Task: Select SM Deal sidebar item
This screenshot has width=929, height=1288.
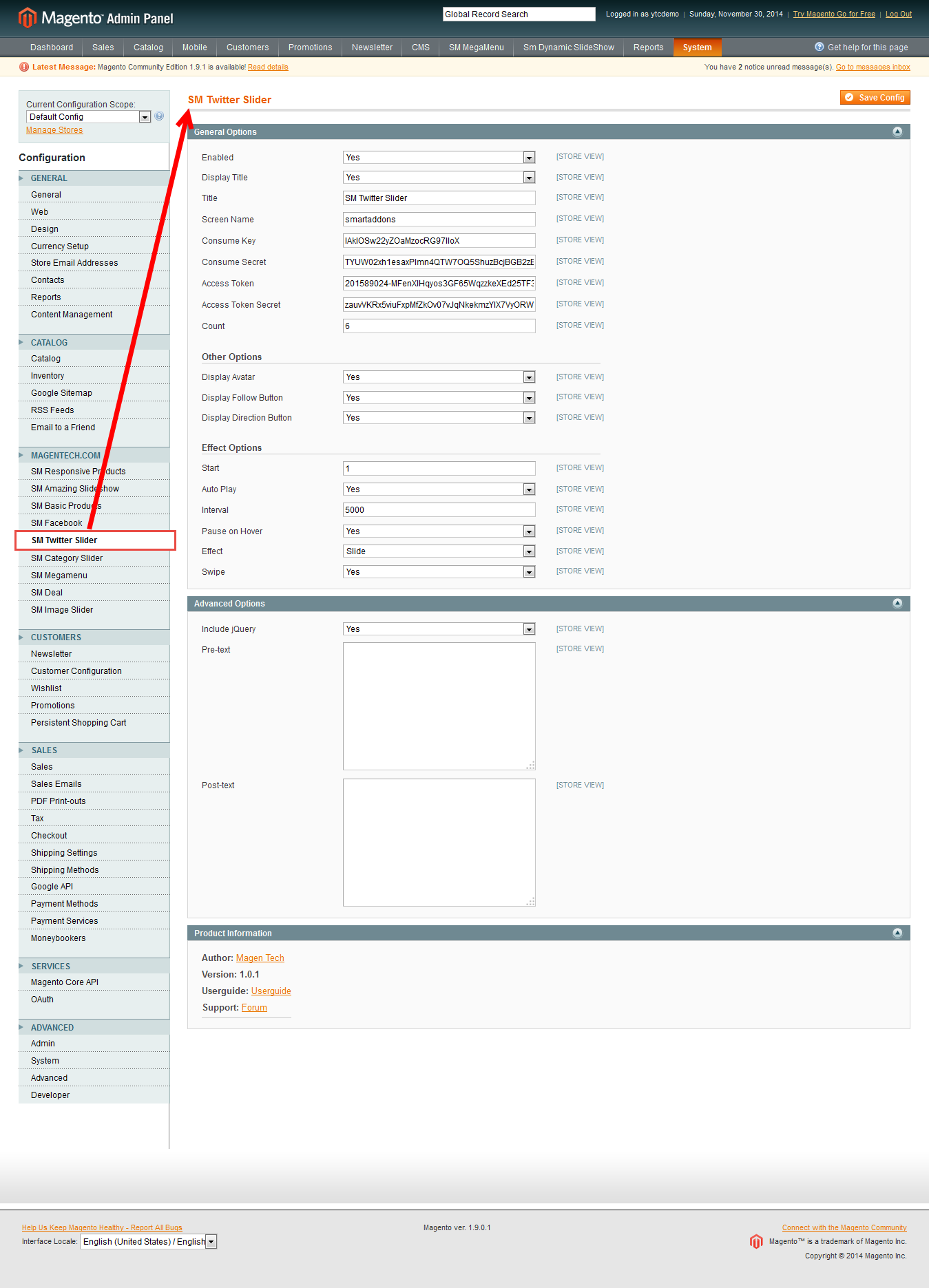Action: point(94,593)
